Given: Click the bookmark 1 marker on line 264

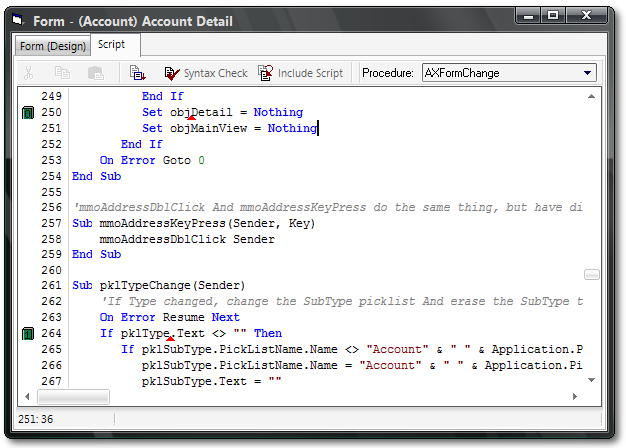Looking at the screenshot, I should click(x=28, y=334).
